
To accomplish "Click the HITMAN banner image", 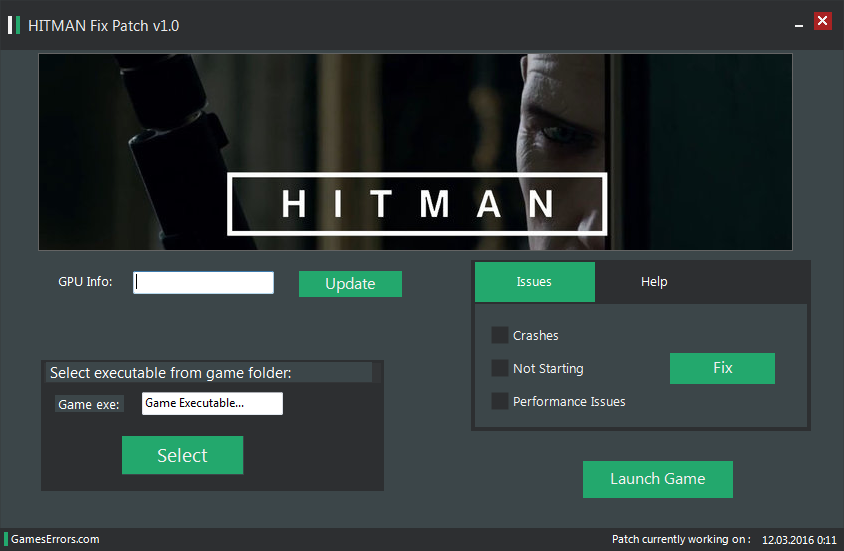I will pyautogui.click(x=416, y=152).
